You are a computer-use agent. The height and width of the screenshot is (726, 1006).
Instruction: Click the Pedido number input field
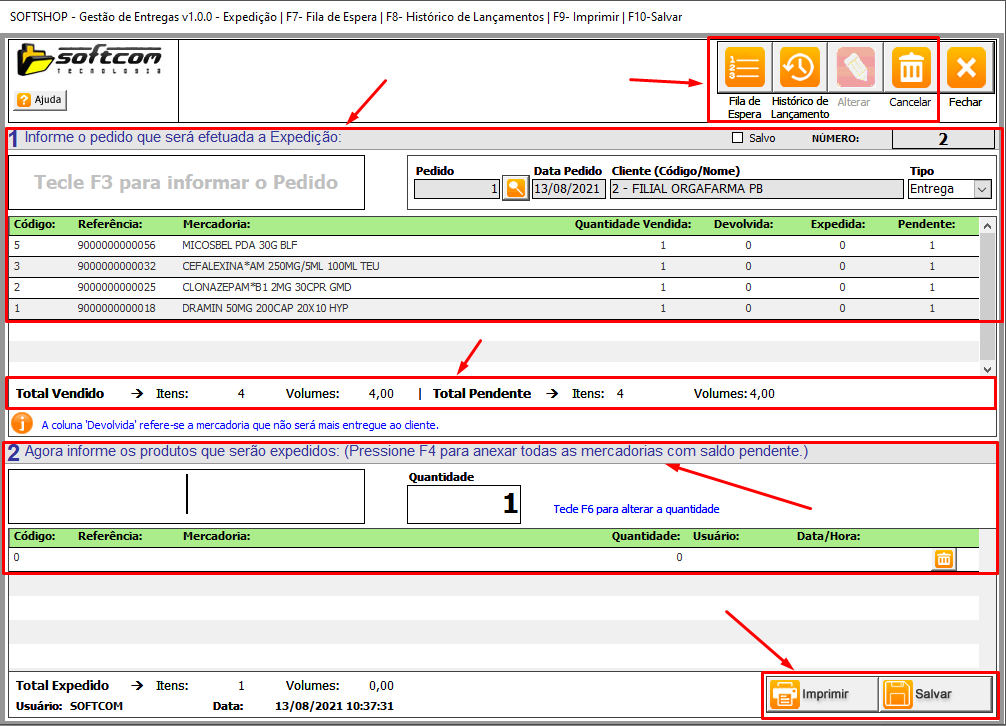pyautogui.click(x=456, y=189)
